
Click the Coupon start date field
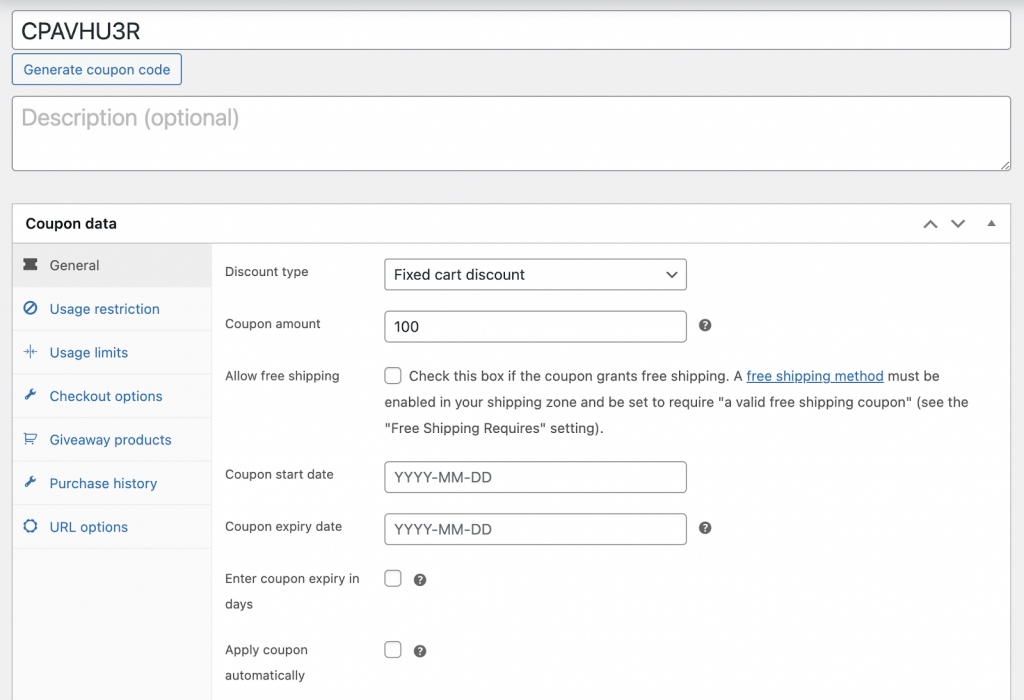pos(535,477)
